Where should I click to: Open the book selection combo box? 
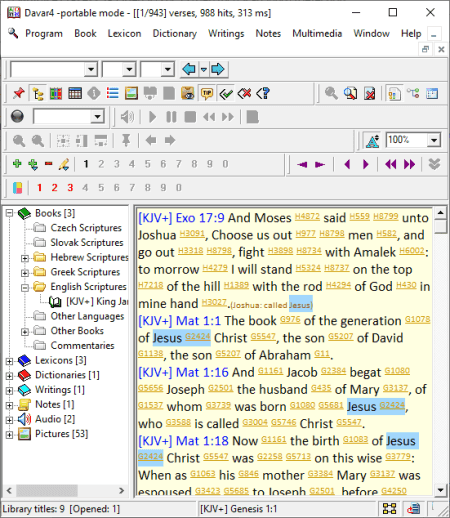click(54, 69)
